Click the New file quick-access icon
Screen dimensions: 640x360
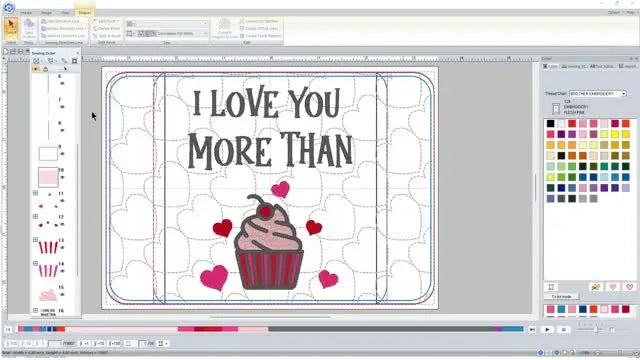[6, 52]
